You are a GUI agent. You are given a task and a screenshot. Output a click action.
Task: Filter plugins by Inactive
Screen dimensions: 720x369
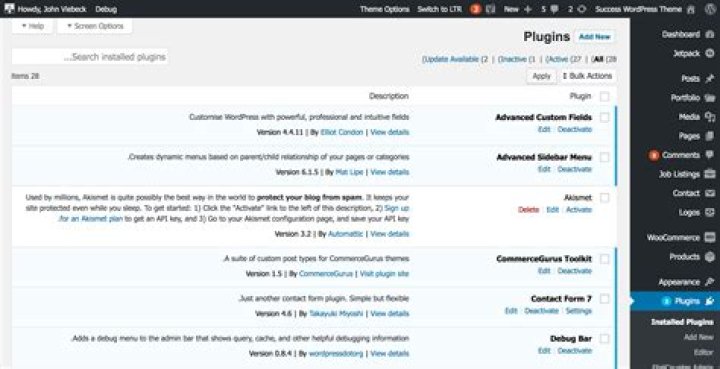(517, 59)
